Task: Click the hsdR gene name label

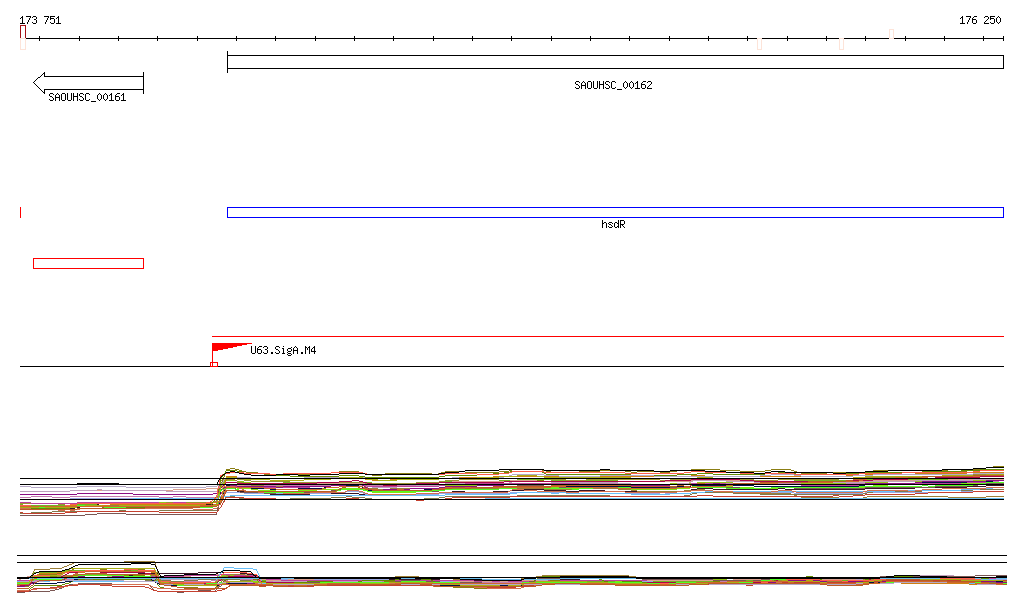Action: [x=613, y=224]
